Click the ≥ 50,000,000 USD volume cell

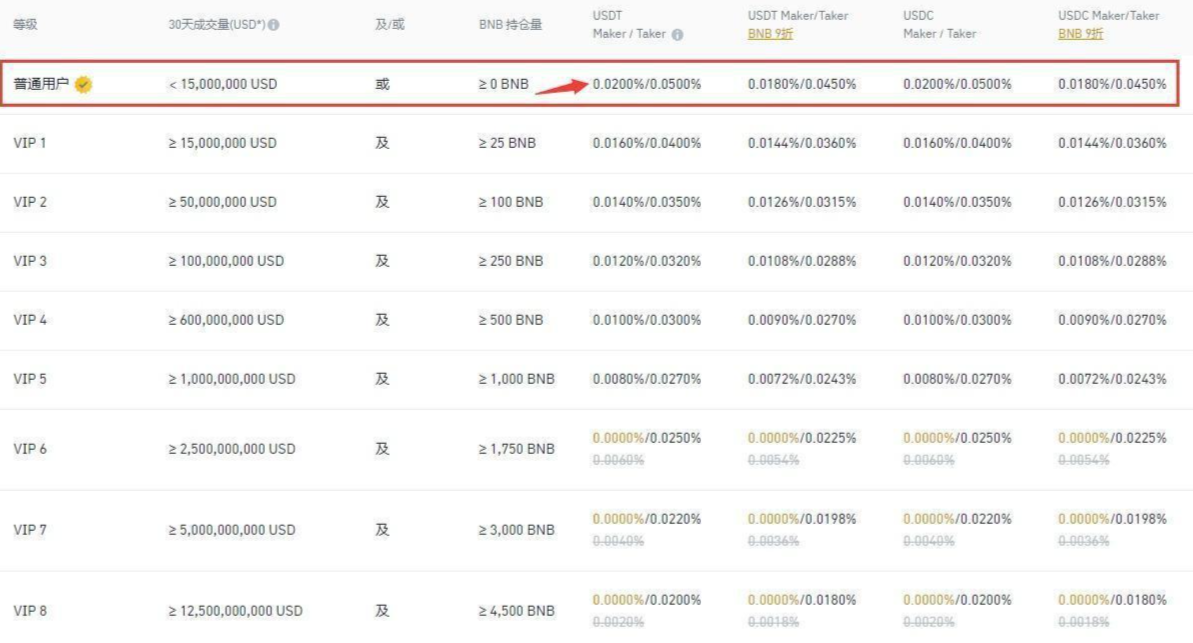(x=222, y=202)
